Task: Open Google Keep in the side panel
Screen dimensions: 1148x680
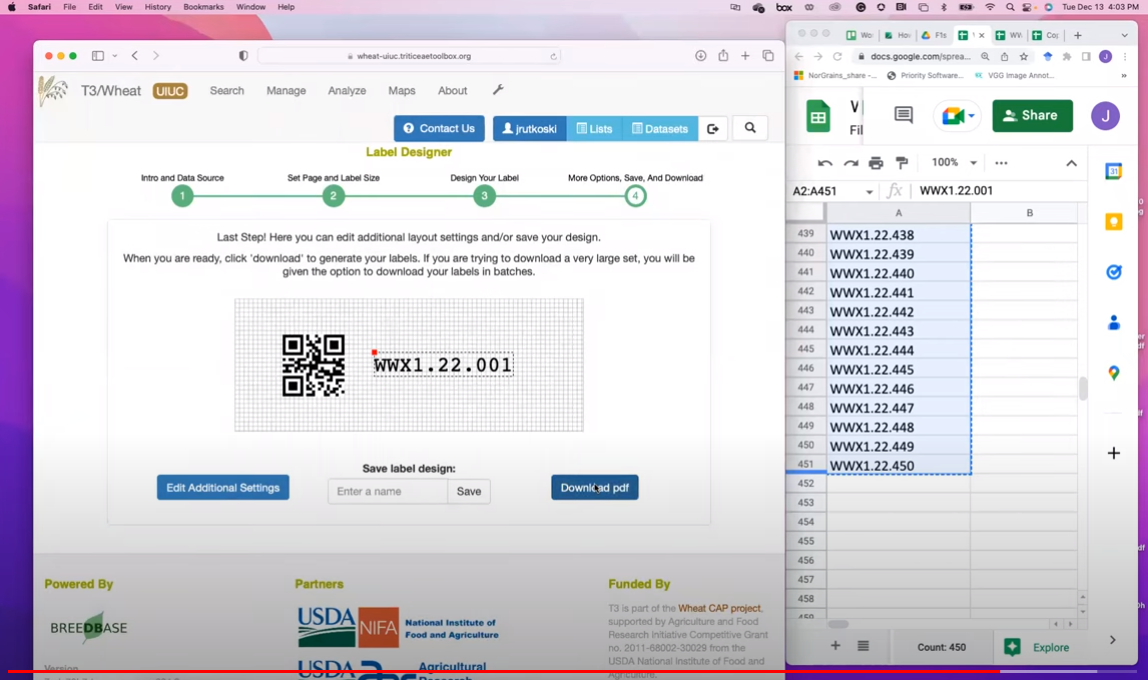Action: point(1113,222)
